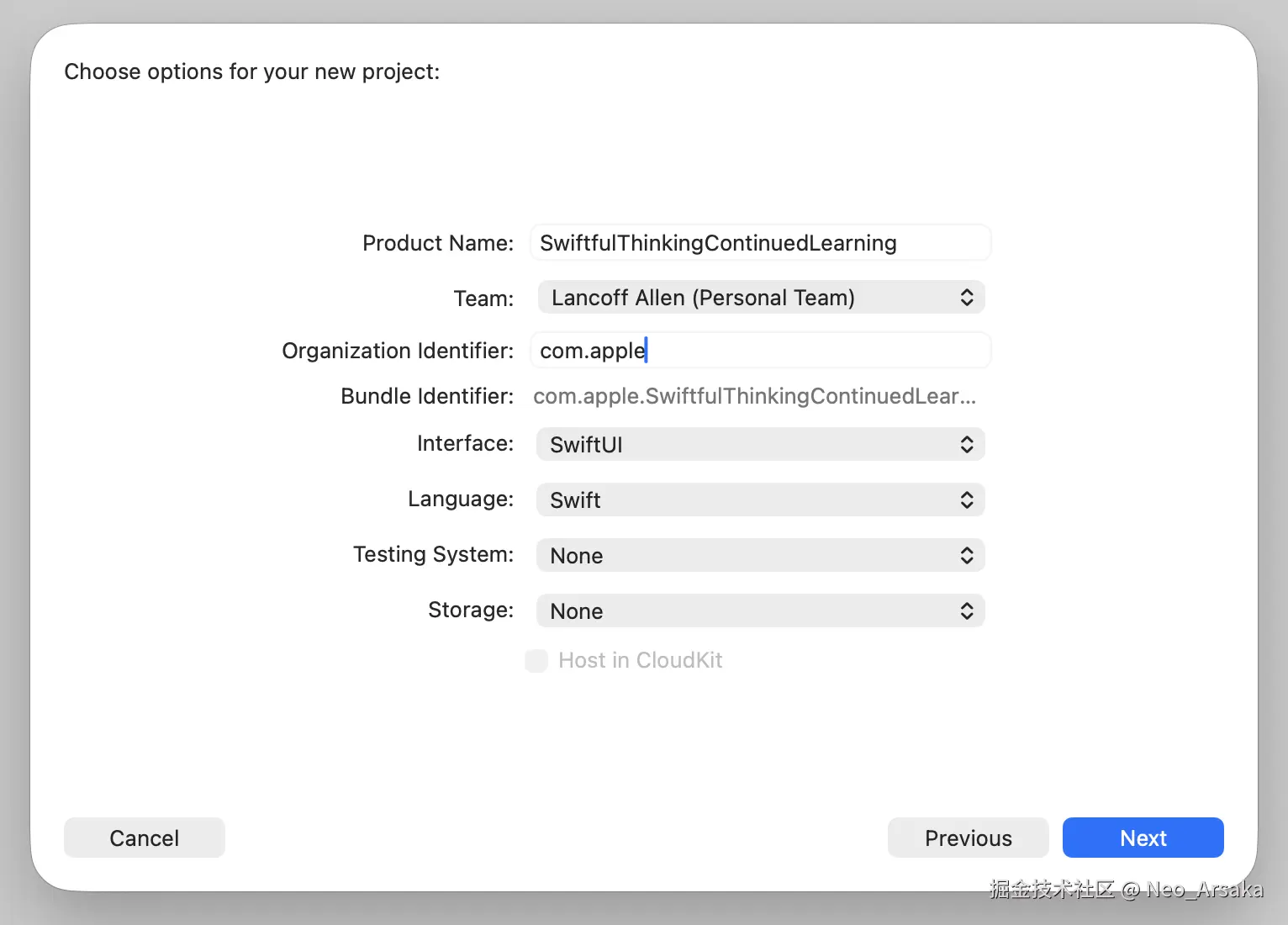The image size is (1288, 925).
Task: Cancel the new project dialog
Action: [145, 838]
